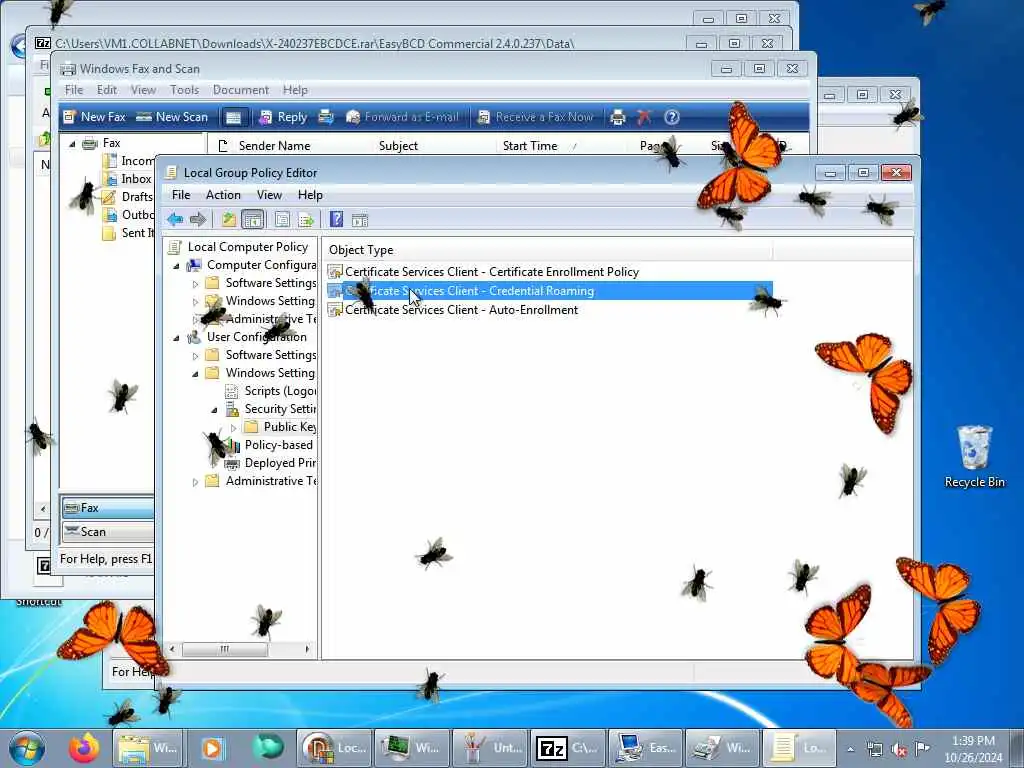This screenshot has width=1024, height=768.
Task: Open the 7-Zip taskbar button
Action: pos(568,748)
